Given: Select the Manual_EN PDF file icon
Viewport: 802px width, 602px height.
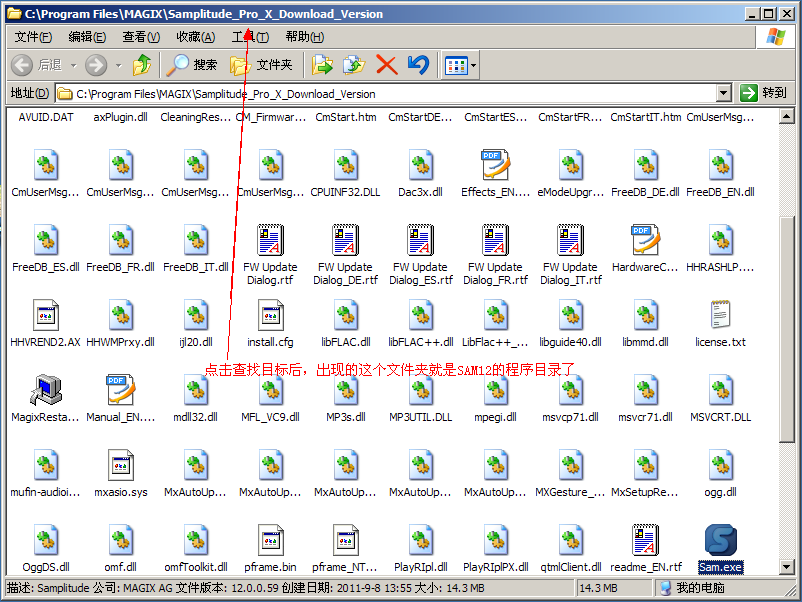Looking at the screenshot, I should click(120, 390).
